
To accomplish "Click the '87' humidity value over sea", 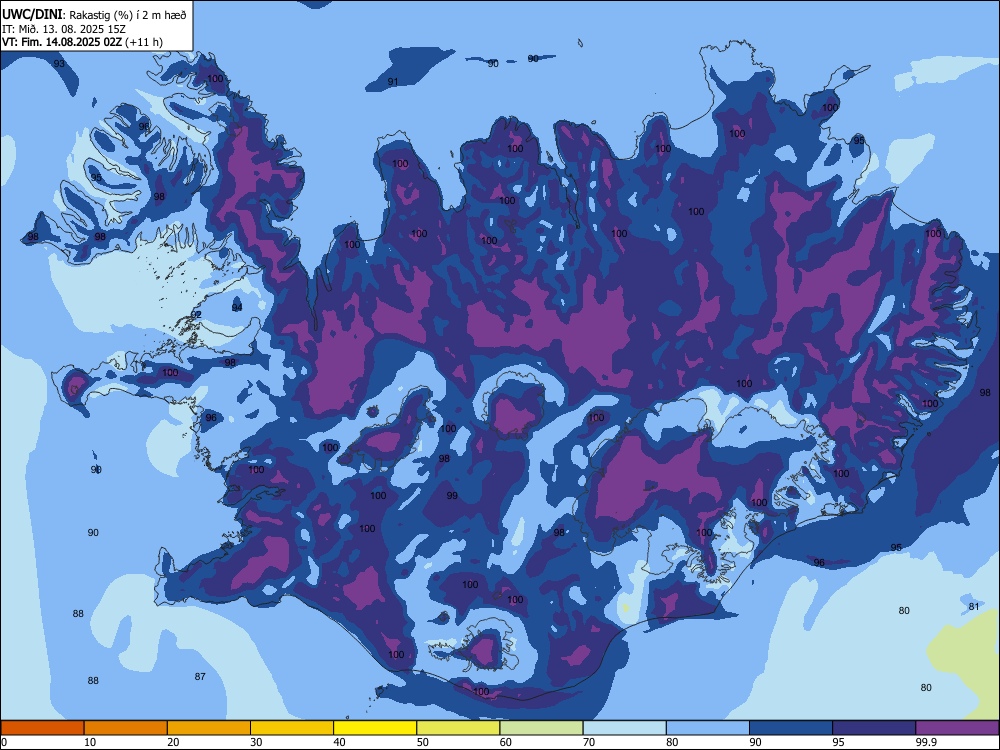I will click(x=200, y=676).
